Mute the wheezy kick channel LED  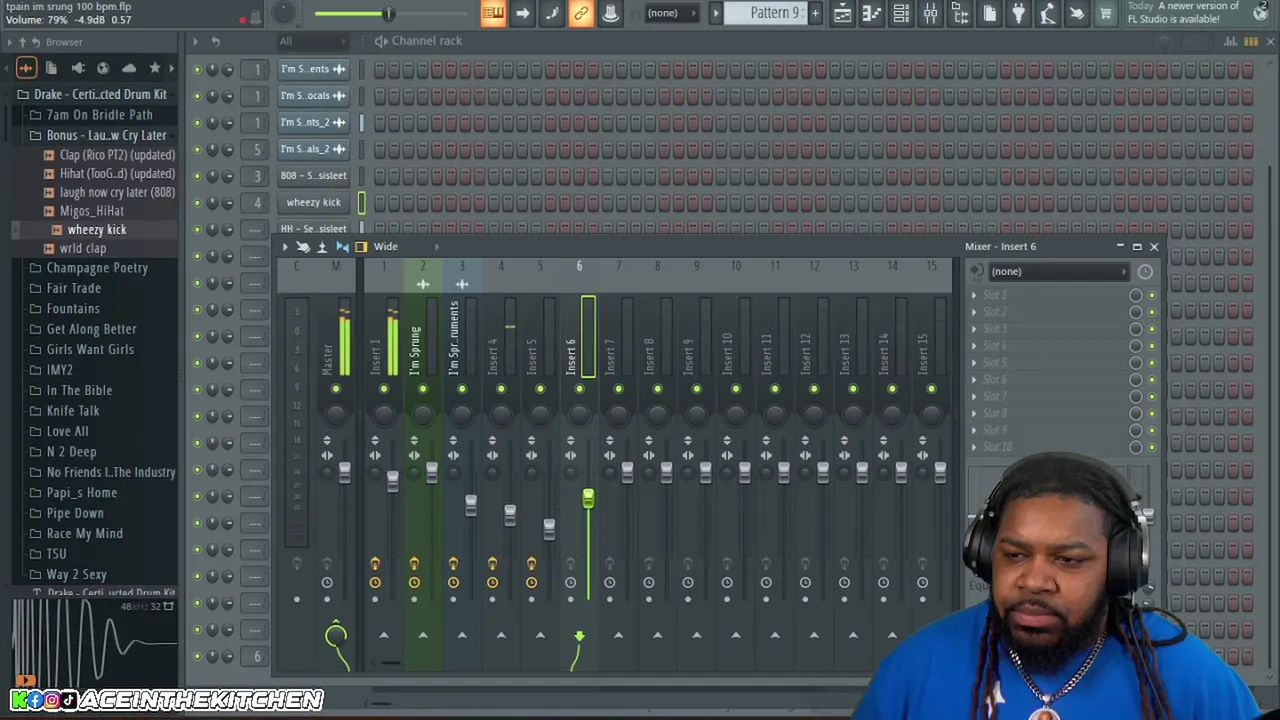(197, 202)
